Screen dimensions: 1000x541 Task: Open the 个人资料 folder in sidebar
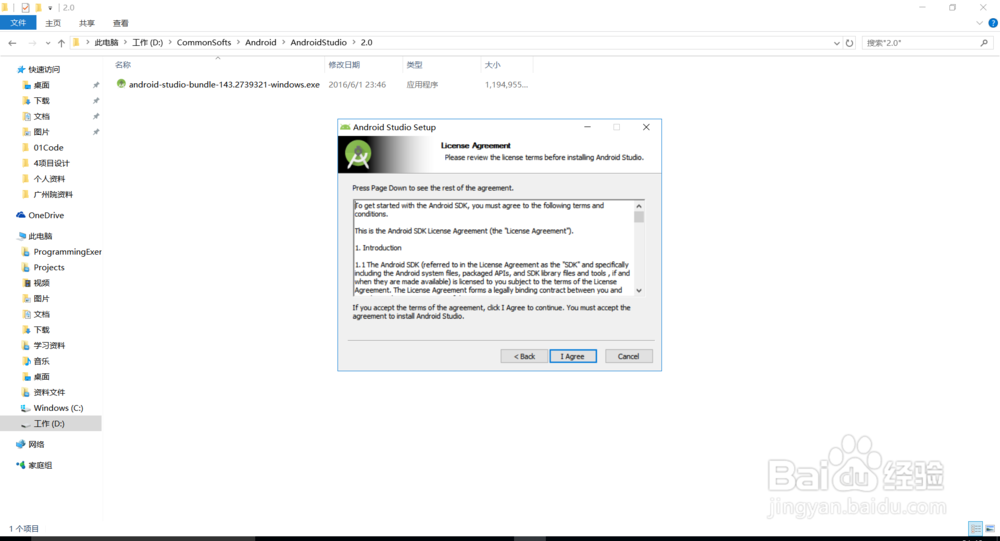tap(49, 179)
